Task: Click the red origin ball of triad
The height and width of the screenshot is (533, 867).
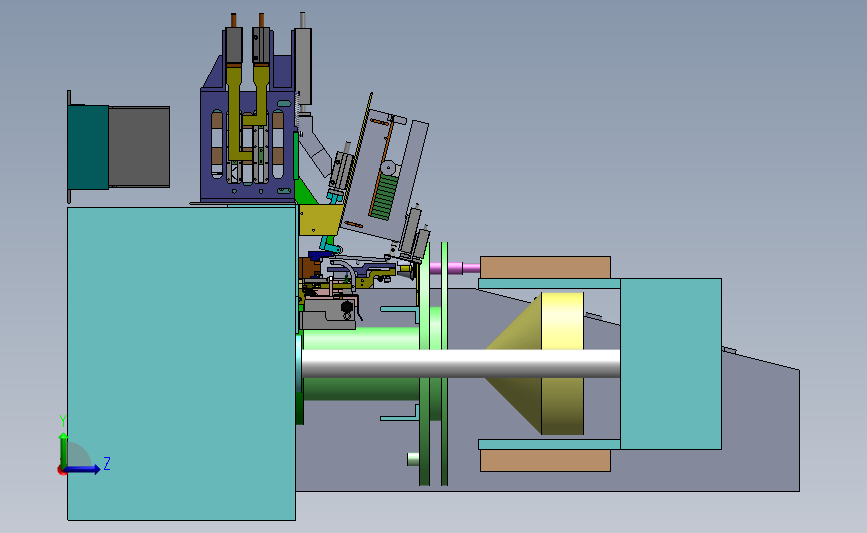Action: [x=61, y=471]
